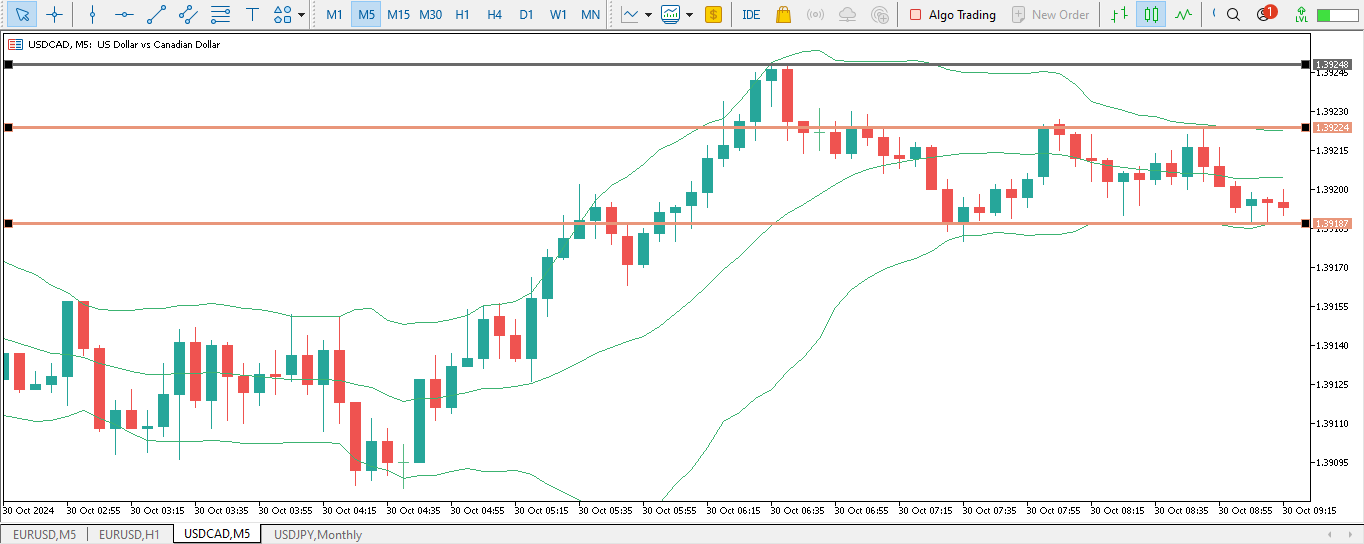The width and height of the screenshot is (1364, 544).
Task: Pick the trendline drawing tool
Action: coord(156,15)
